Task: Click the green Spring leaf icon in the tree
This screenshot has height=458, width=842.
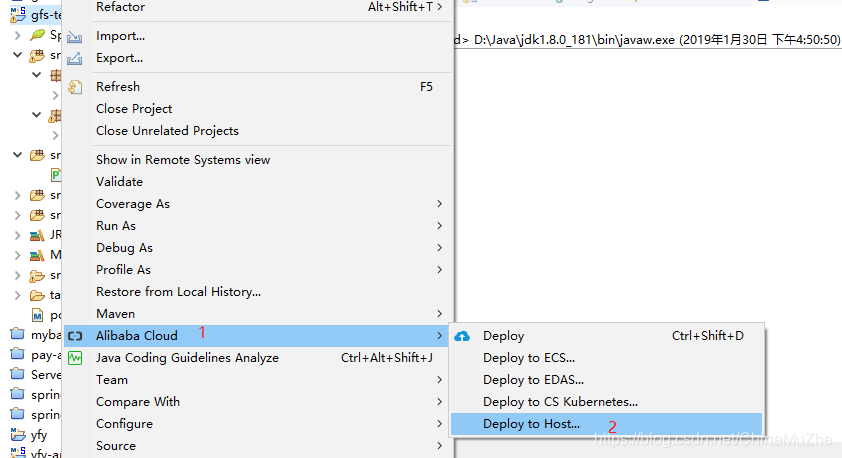Action: (38, 35)
